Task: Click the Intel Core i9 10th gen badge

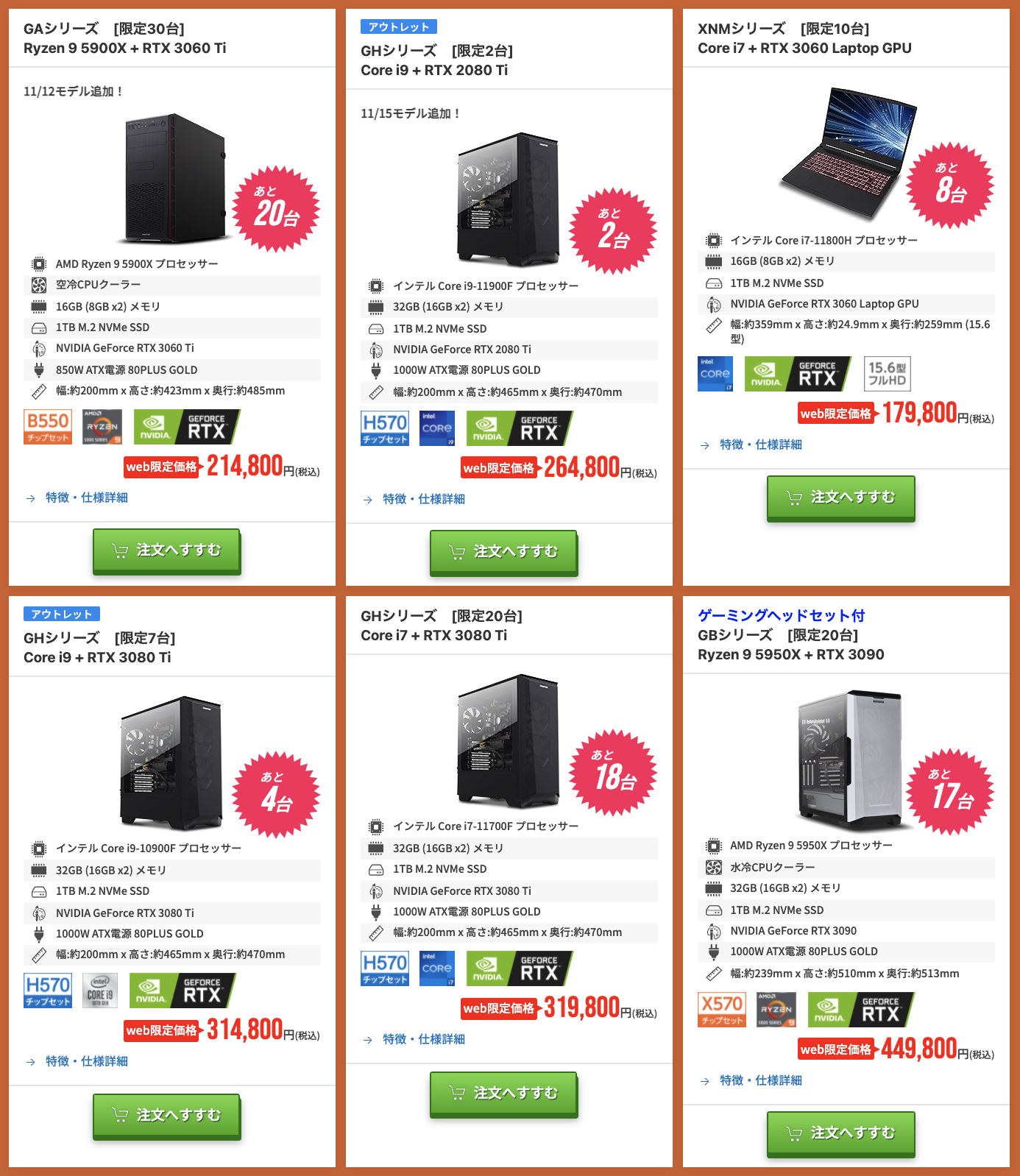Action: pos(100,991)
